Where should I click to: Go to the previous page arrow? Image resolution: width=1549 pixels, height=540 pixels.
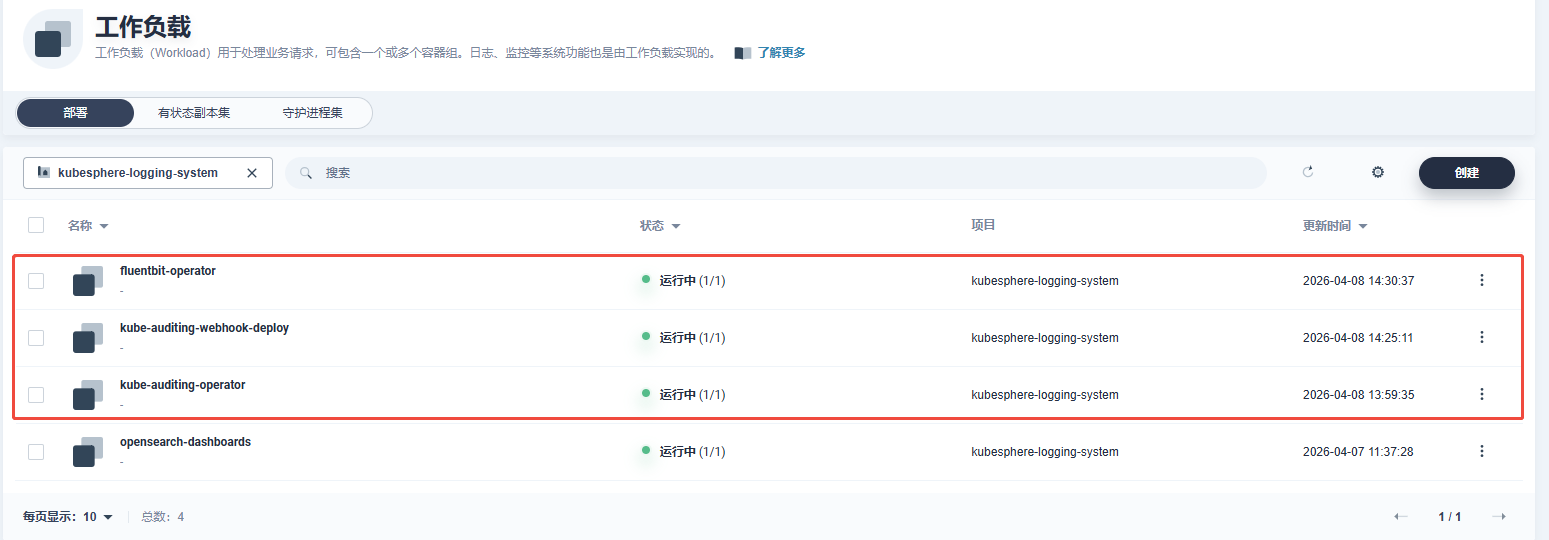click(x=1401, y=517)
